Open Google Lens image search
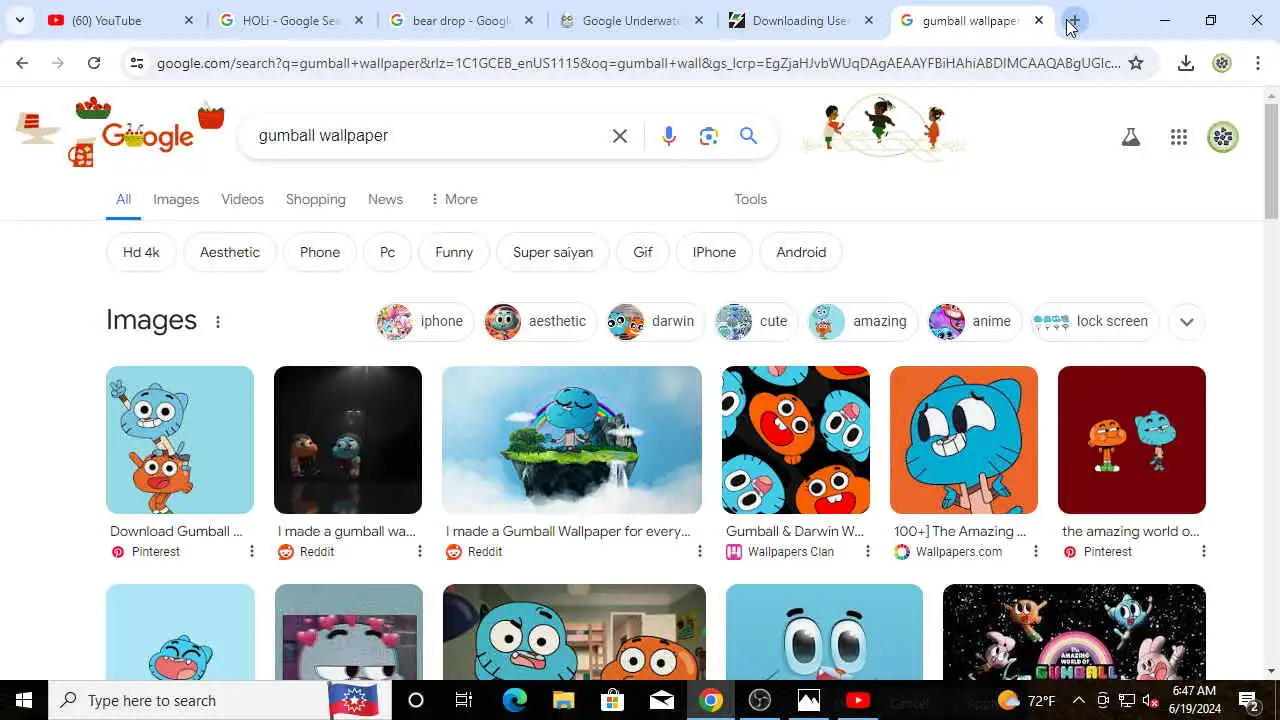Screen dimensions: 1280x720 pyautogui.click(x=709, y=136)
